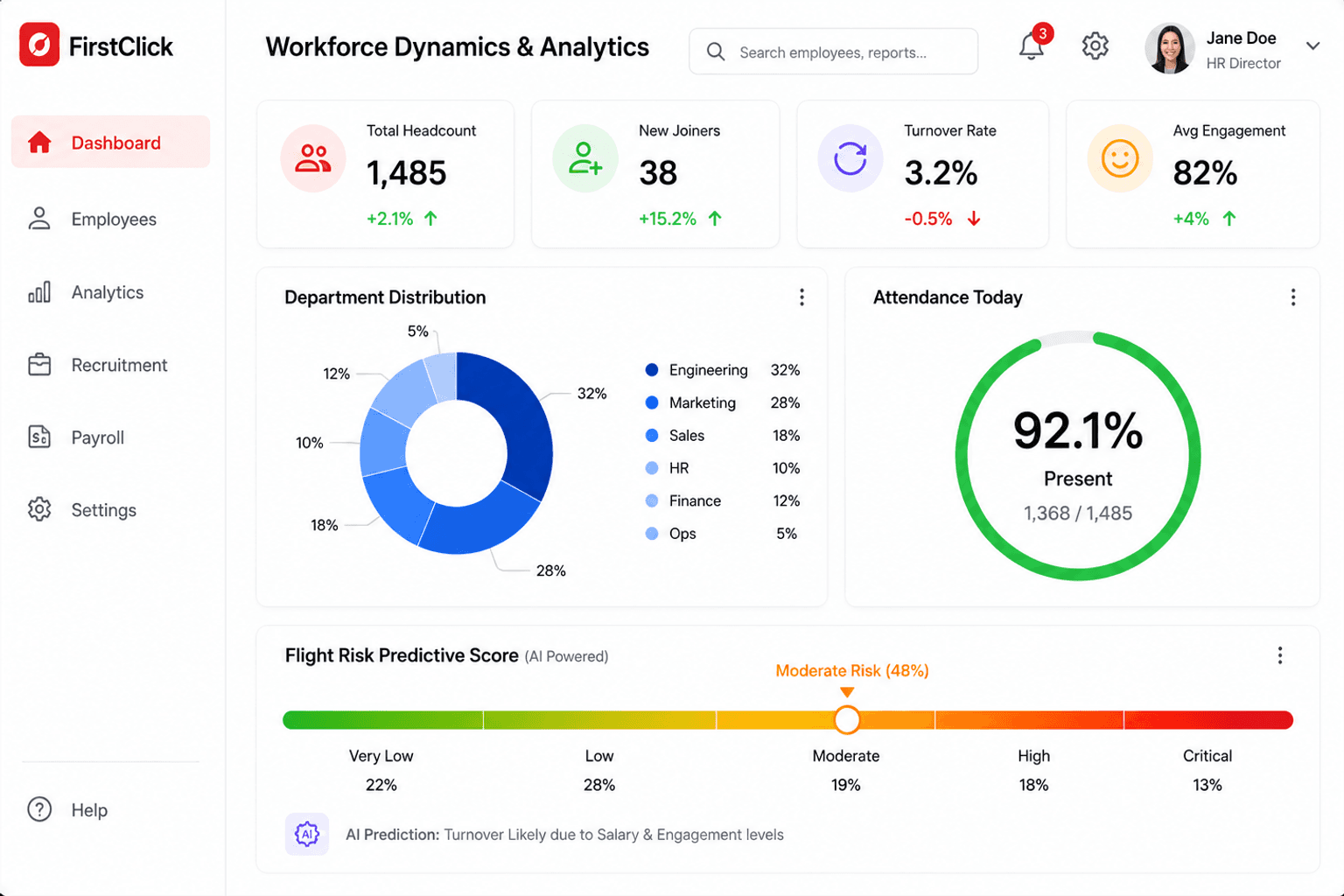
Task: Click the Ops legend entry
Action: [x=723, y=534]
